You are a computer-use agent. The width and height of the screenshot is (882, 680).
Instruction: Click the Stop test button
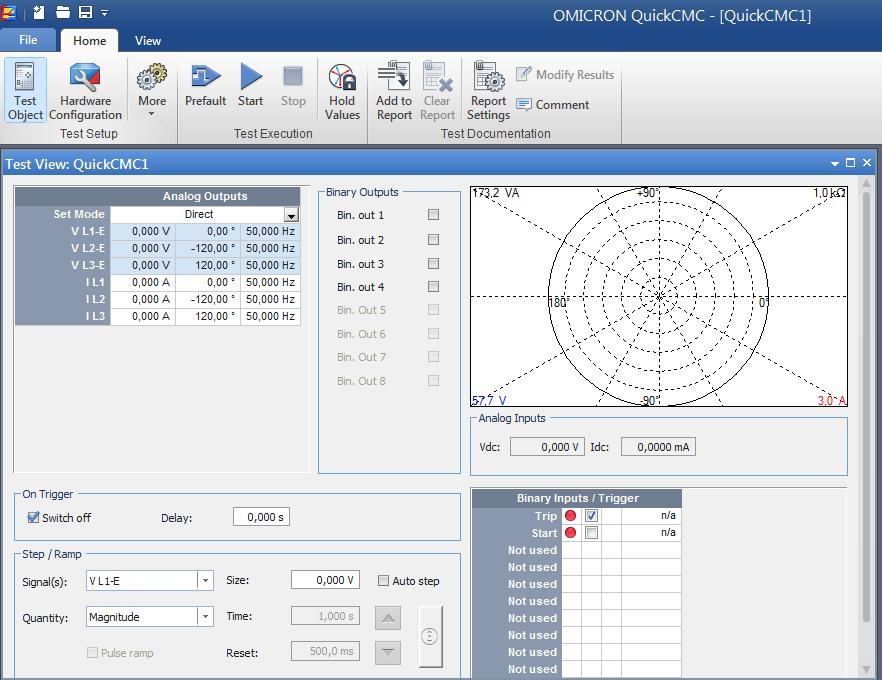point(293,85)
